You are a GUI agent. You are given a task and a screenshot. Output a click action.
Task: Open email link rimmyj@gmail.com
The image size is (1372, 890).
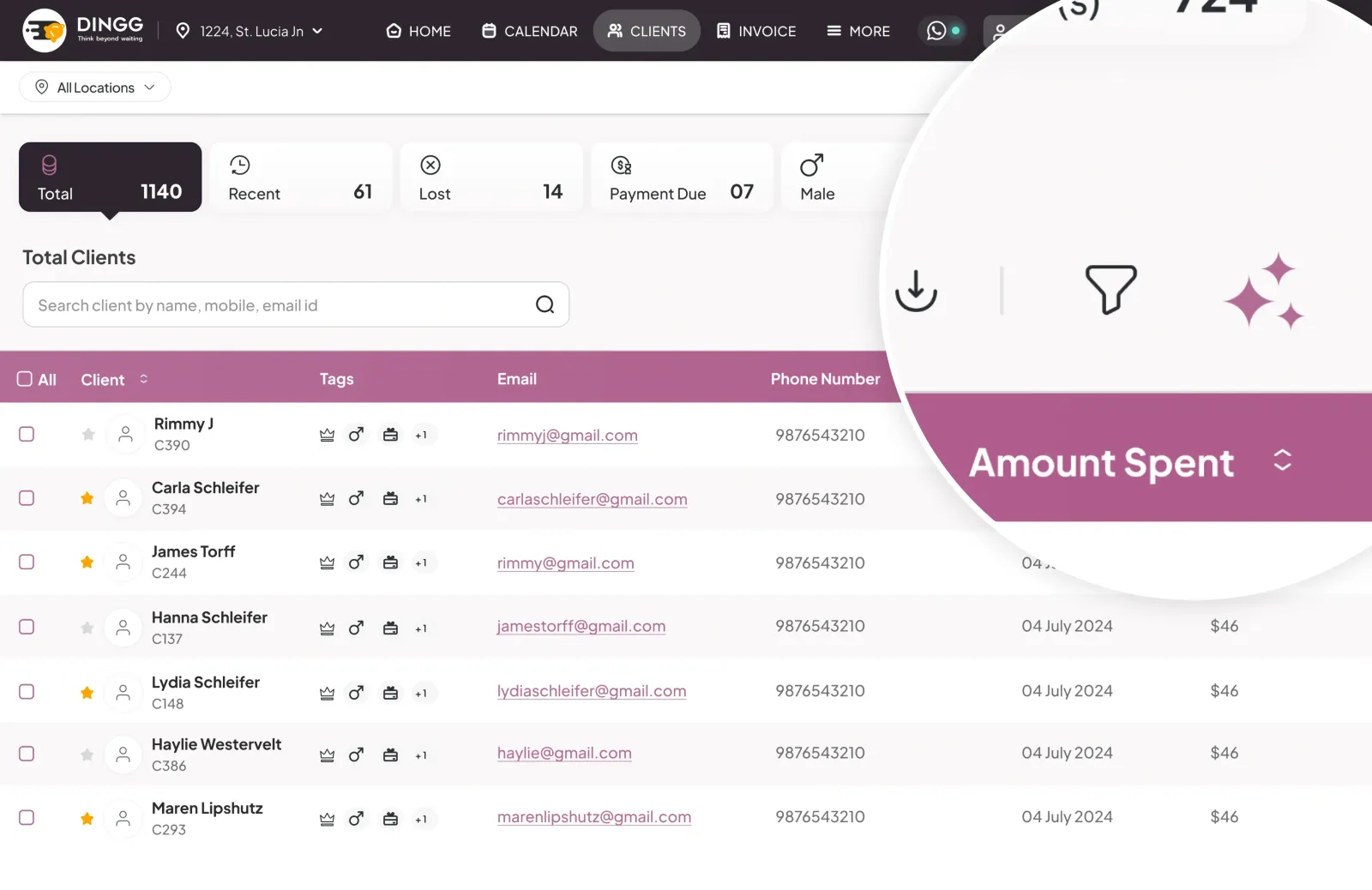point(568,436)
